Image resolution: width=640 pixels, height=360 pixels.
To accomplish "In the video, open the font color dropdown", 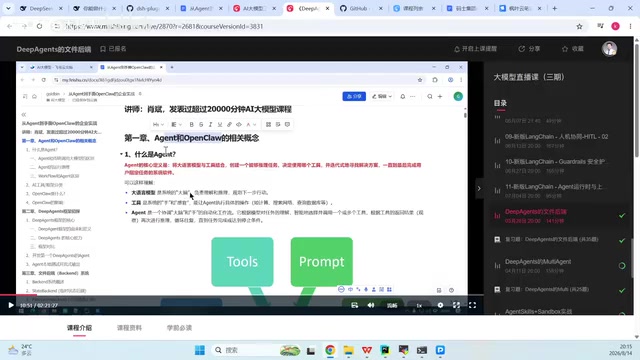I will pyautogui.click(x=251, y=124).
